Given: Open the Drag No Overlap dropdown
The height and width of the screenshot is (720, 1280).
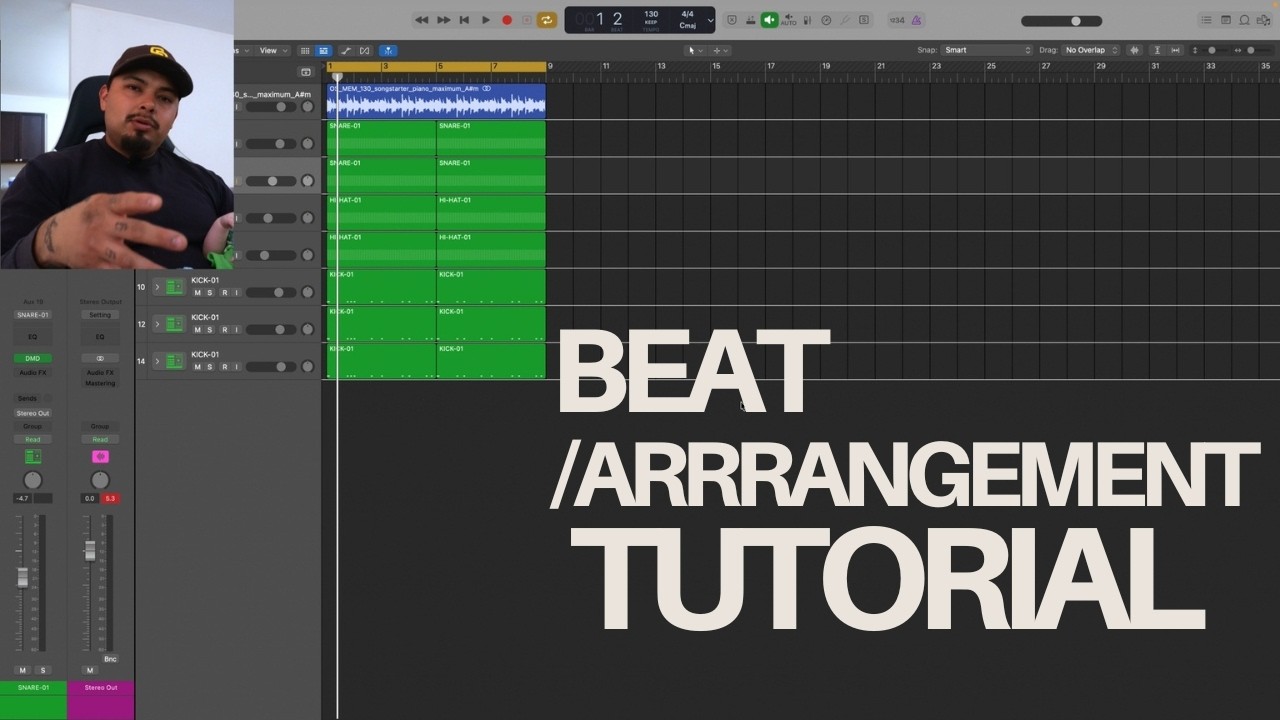Looking at the screenshot, I should (1091, 50).
